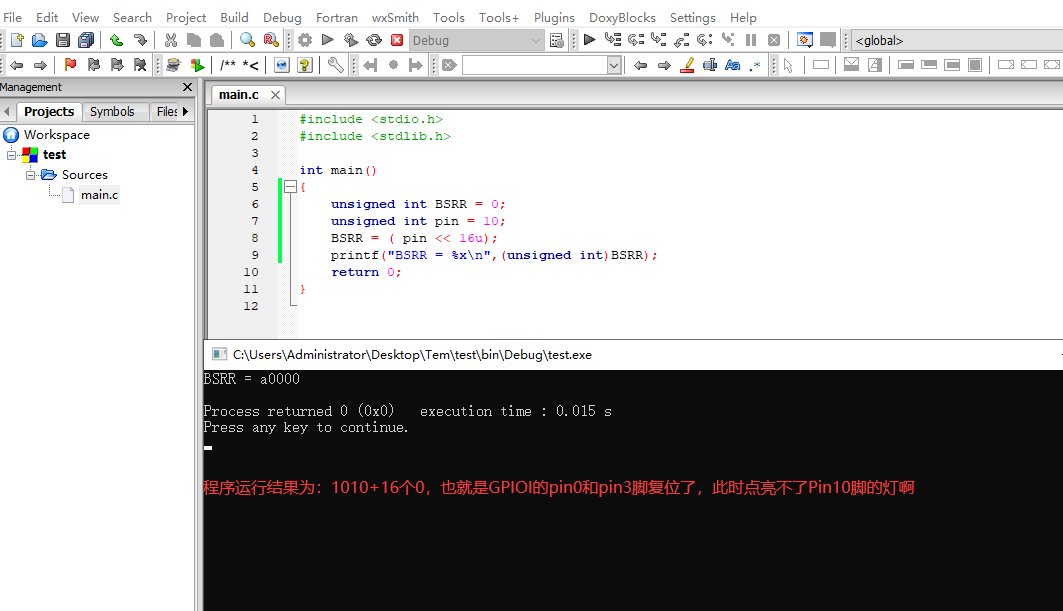Open the Build menu
Viewport: 1063px width, 611px height.
(x=234, y=18)
